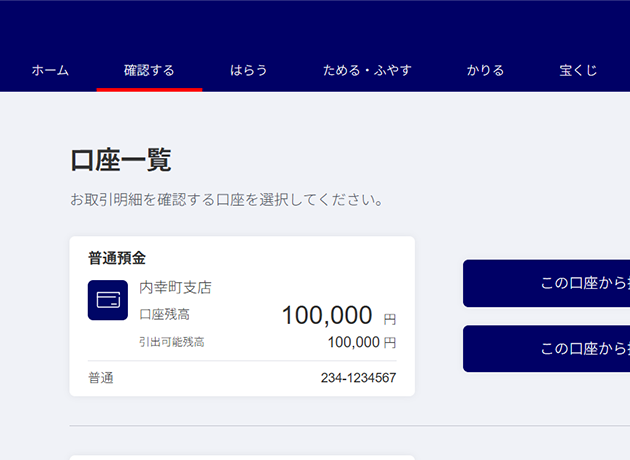Open the 宝くじ tab

point(578,71)
